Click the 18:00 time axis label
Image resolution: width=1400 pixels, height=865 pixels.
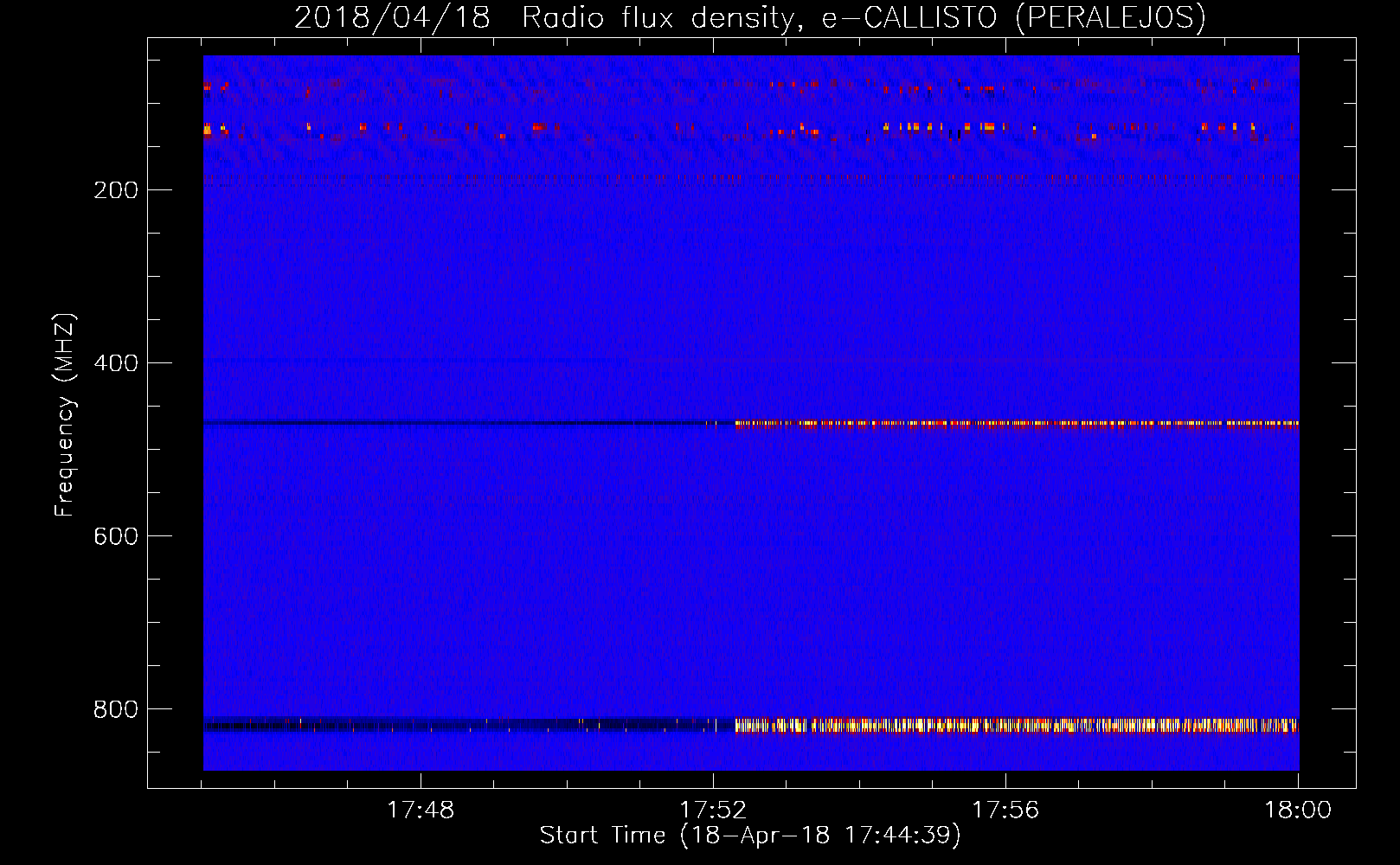pyautogui.click(x=1297, y=811)
